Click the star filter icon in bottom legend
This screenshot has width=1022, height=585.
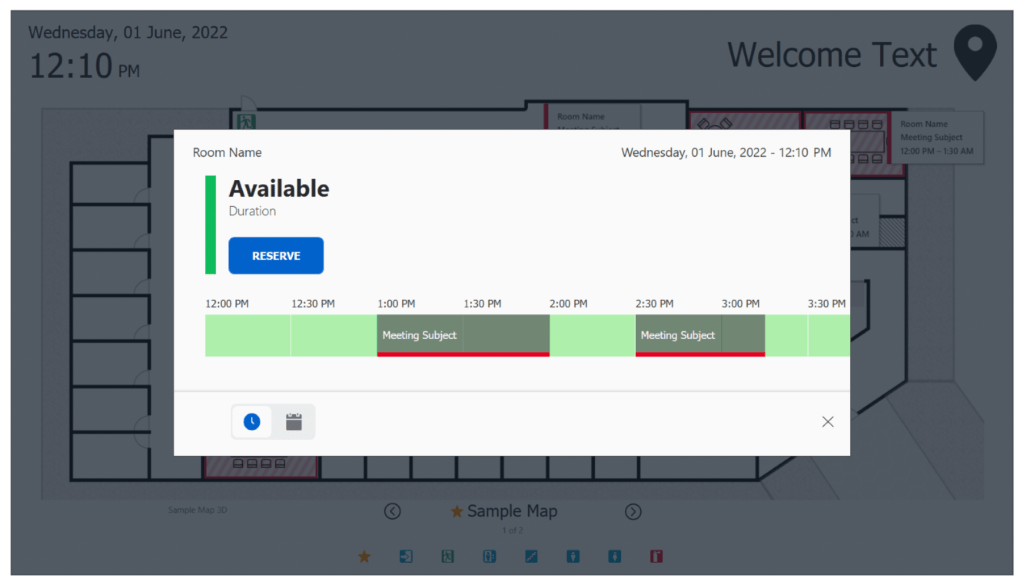365,556
